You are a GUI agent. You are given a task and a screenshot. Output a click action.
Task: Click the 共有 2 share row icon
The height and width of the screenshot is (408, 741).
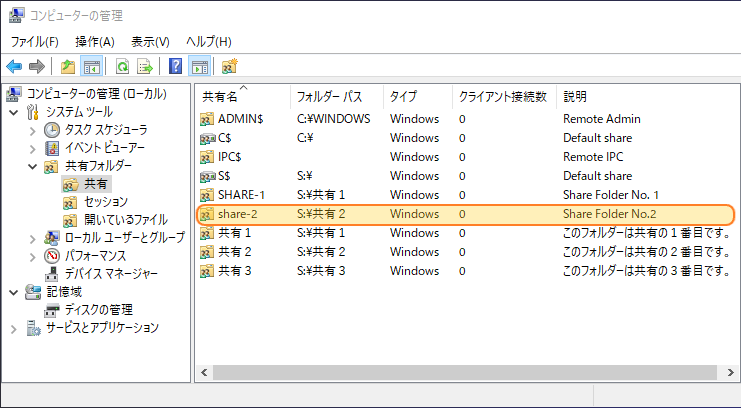(x=207, y=252)
